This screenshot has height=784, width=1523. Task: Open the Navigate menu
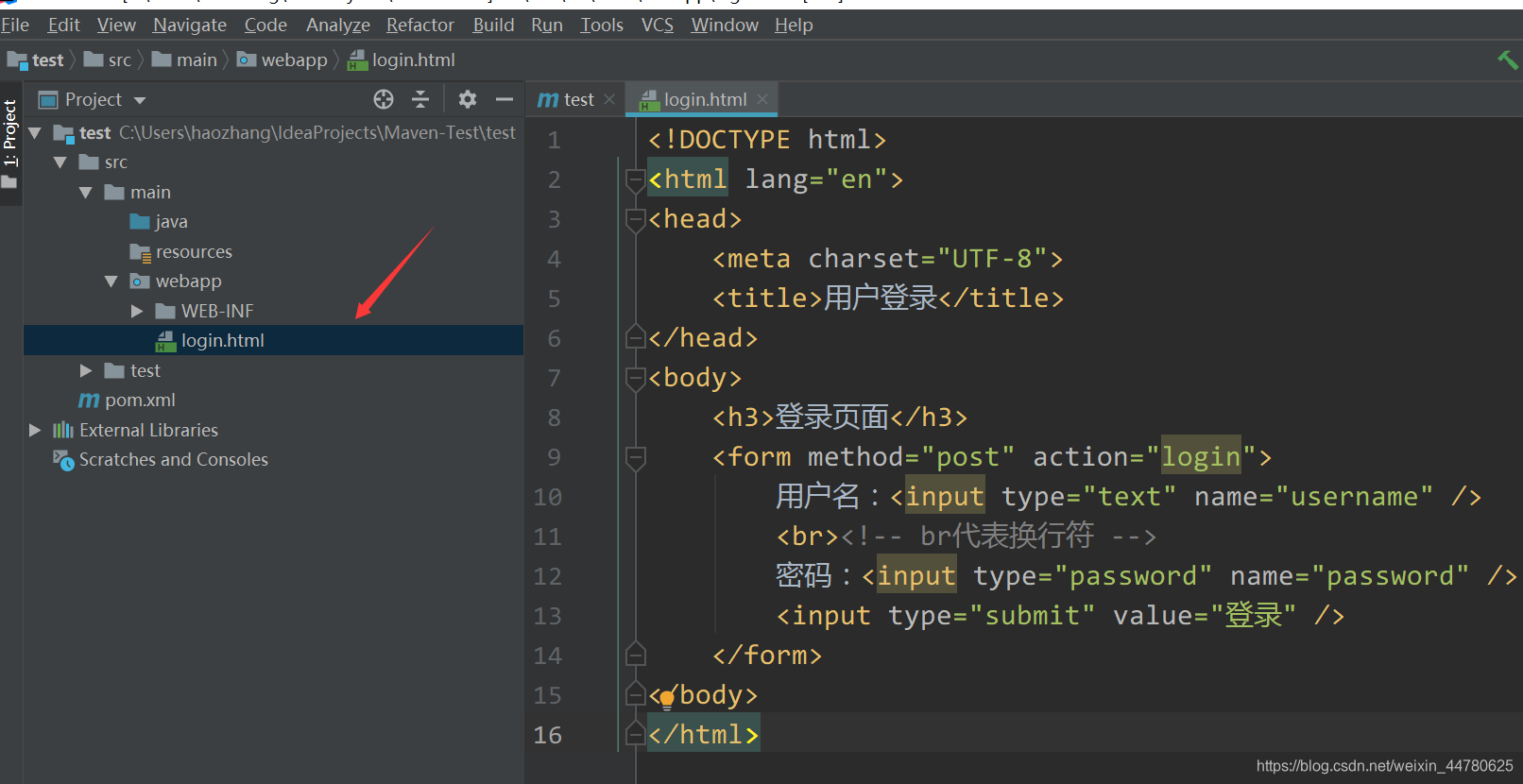(x=190, y=25)
